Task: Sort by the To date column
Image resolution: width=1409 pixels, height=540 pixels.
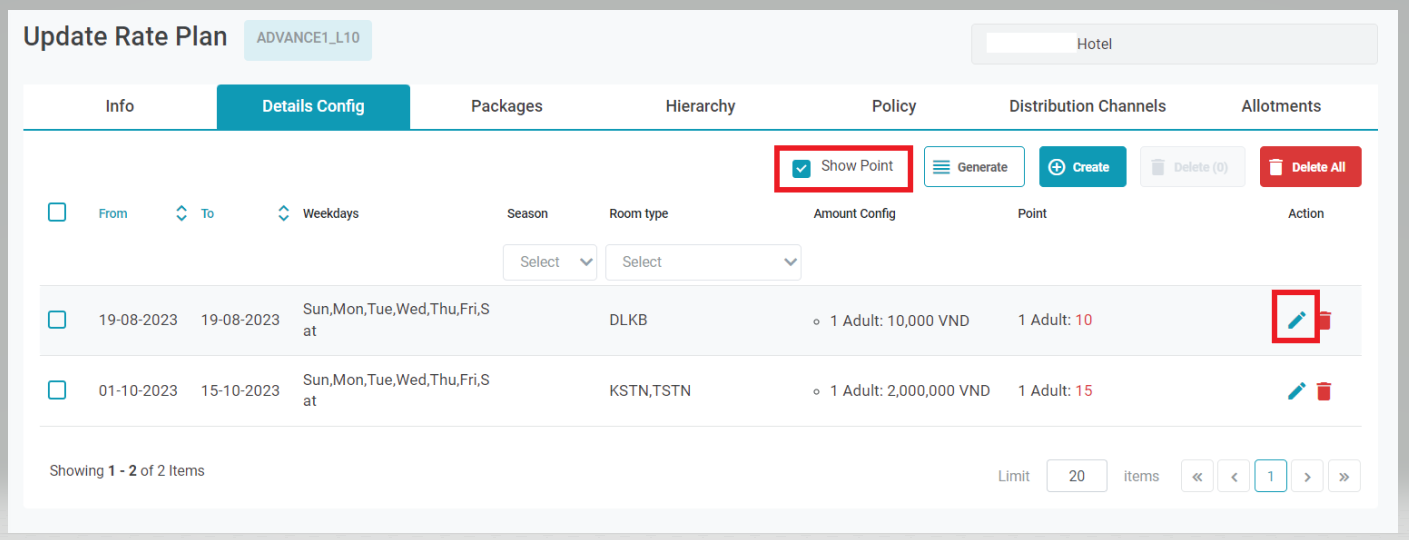Action: pos(284,213)
